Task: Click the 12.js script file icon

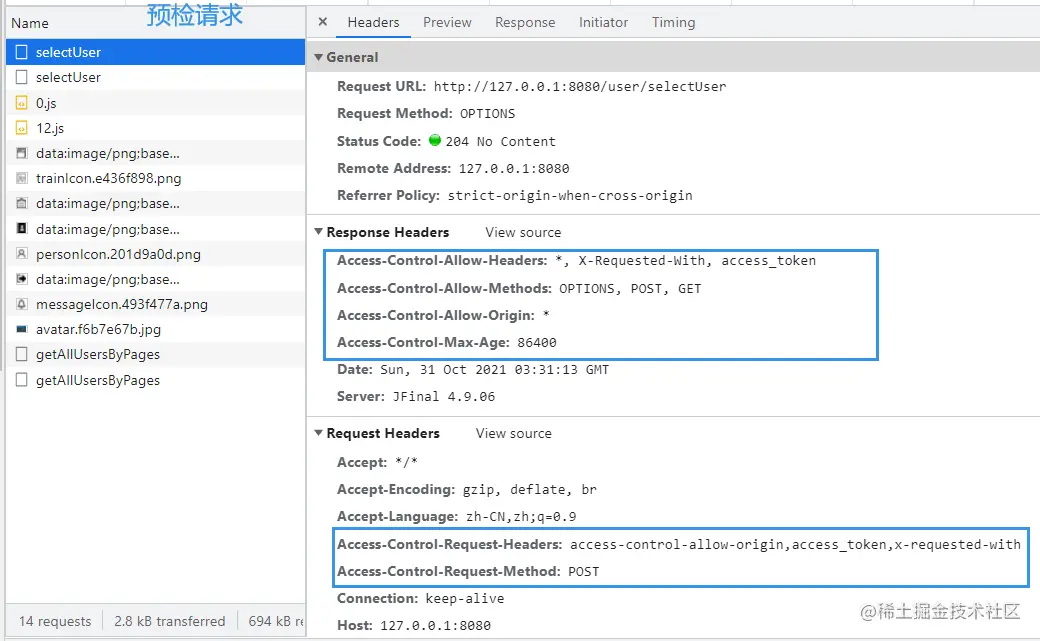Action: pyautogui.click(x=22, y=129)
